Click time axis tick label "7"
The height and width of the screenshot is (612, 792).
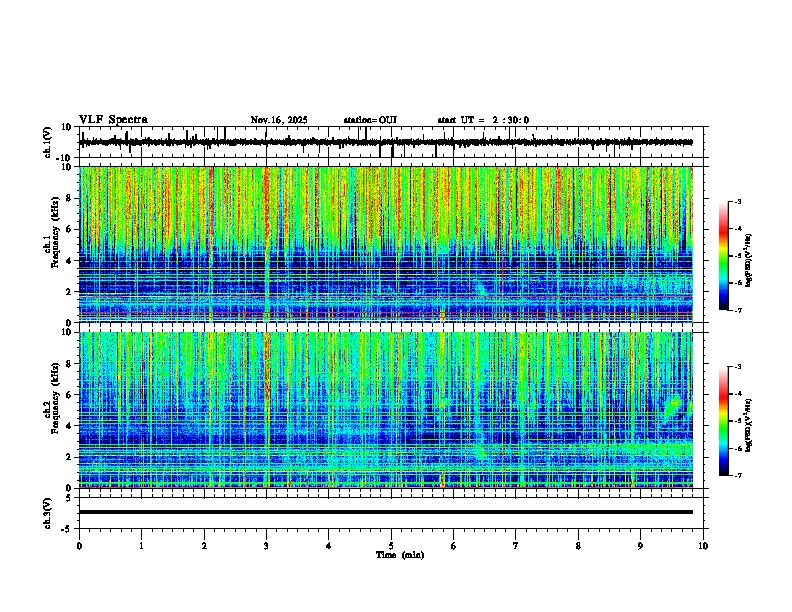click(516, 546)
